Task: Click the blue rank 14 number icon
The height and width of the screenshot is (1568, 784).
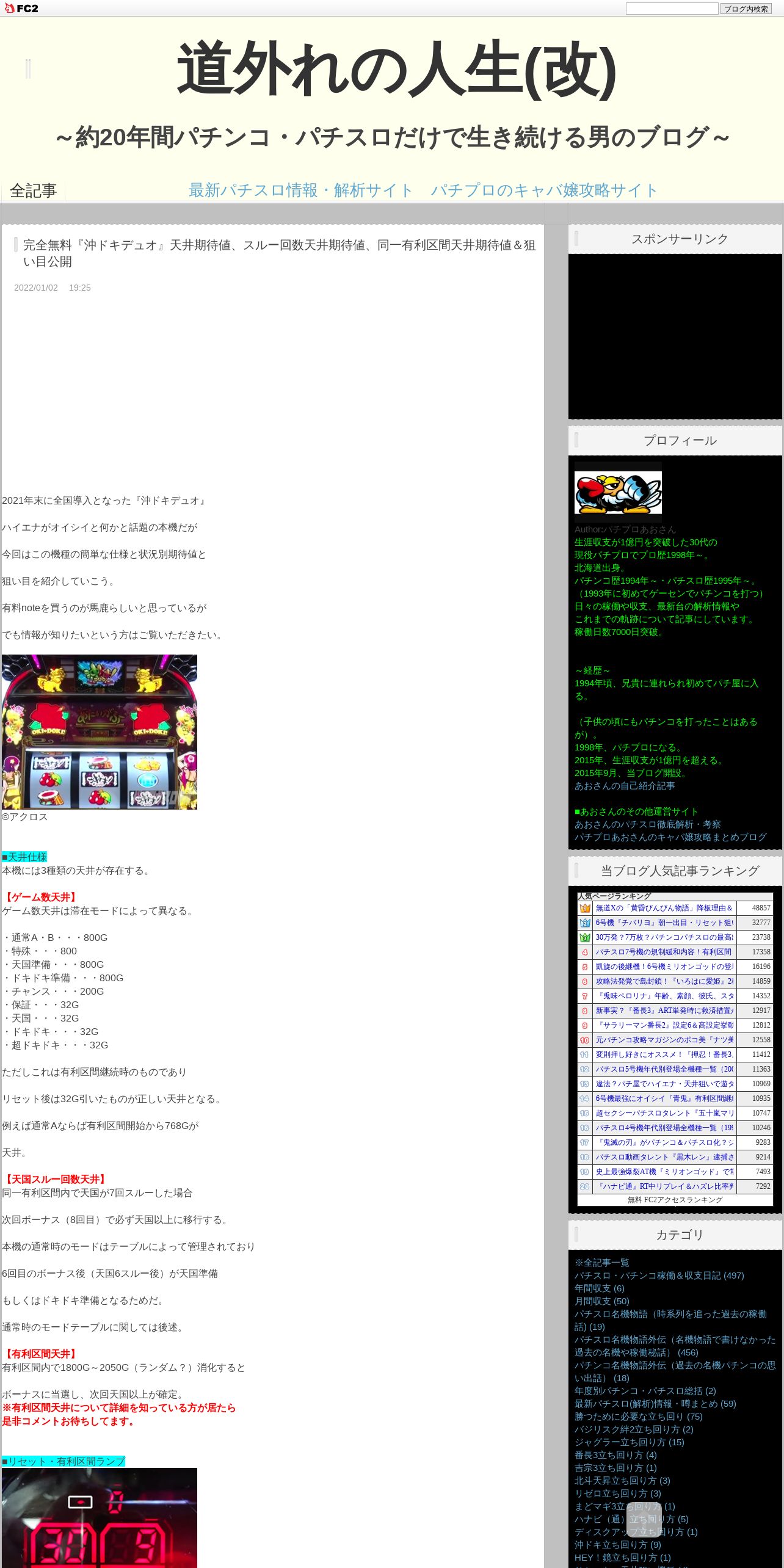Action: point(584,1098)
